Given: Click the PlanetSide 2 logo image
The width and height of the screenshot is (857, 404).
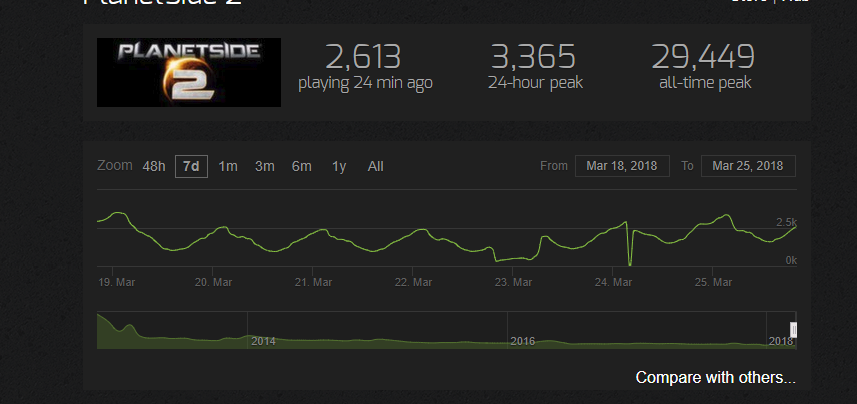Looking at the screenshot, I should coord(189,72).
